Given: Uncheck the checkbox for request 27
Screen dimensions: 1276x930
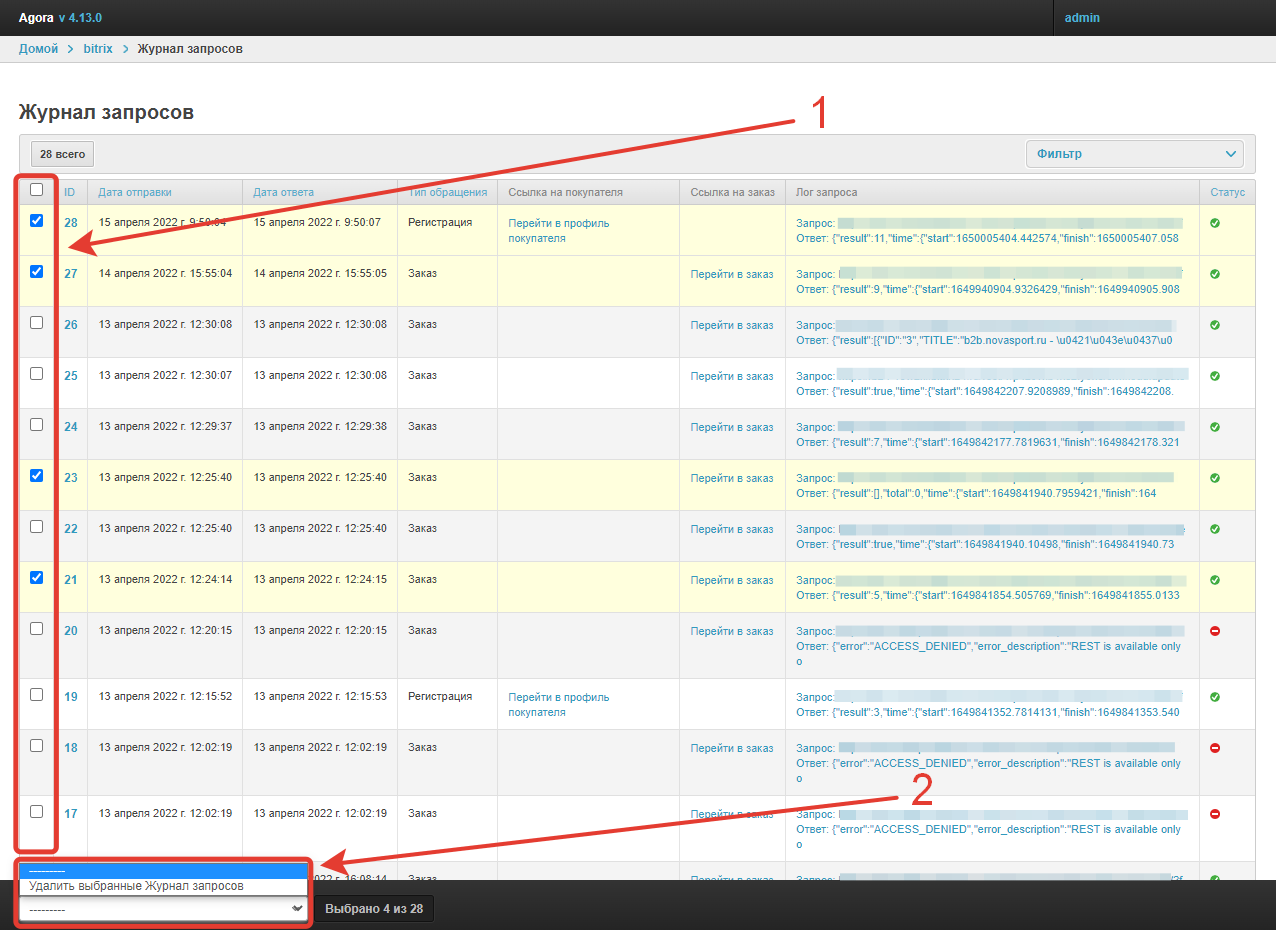Looking at the screenshot, I should pyautogui.click(x=37, y=271).
